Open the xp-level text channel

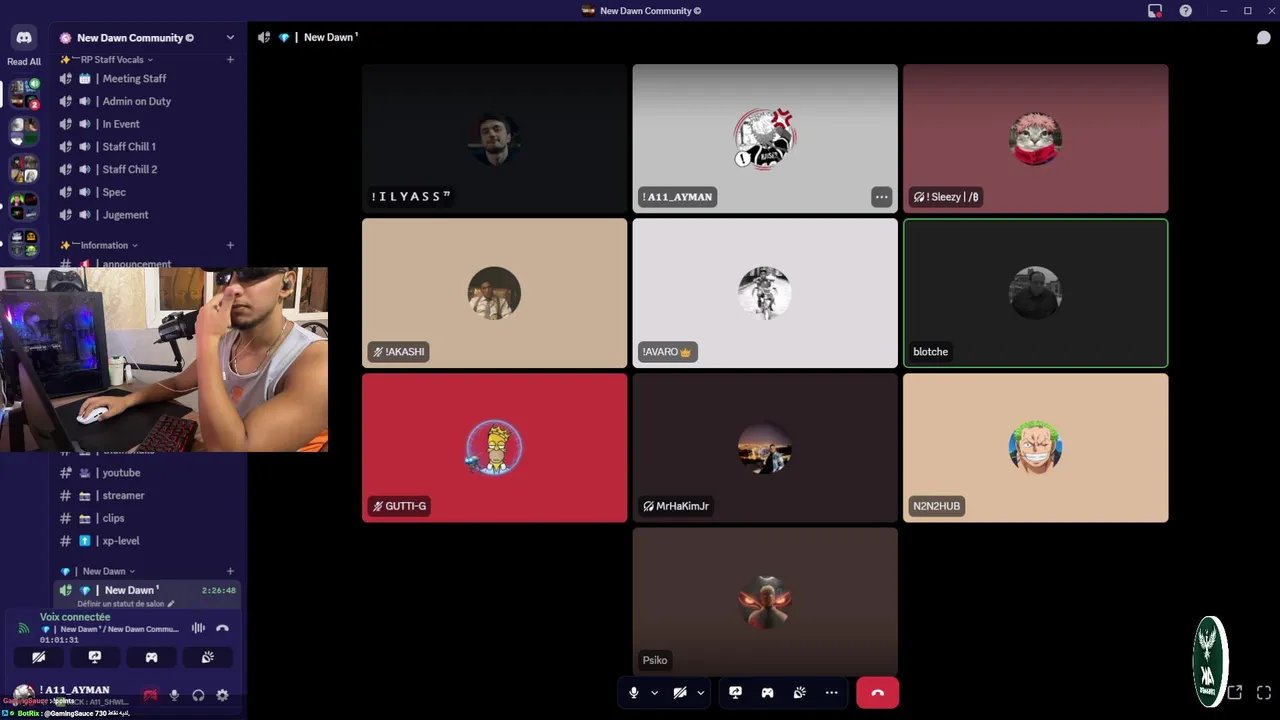coord(147,541)
